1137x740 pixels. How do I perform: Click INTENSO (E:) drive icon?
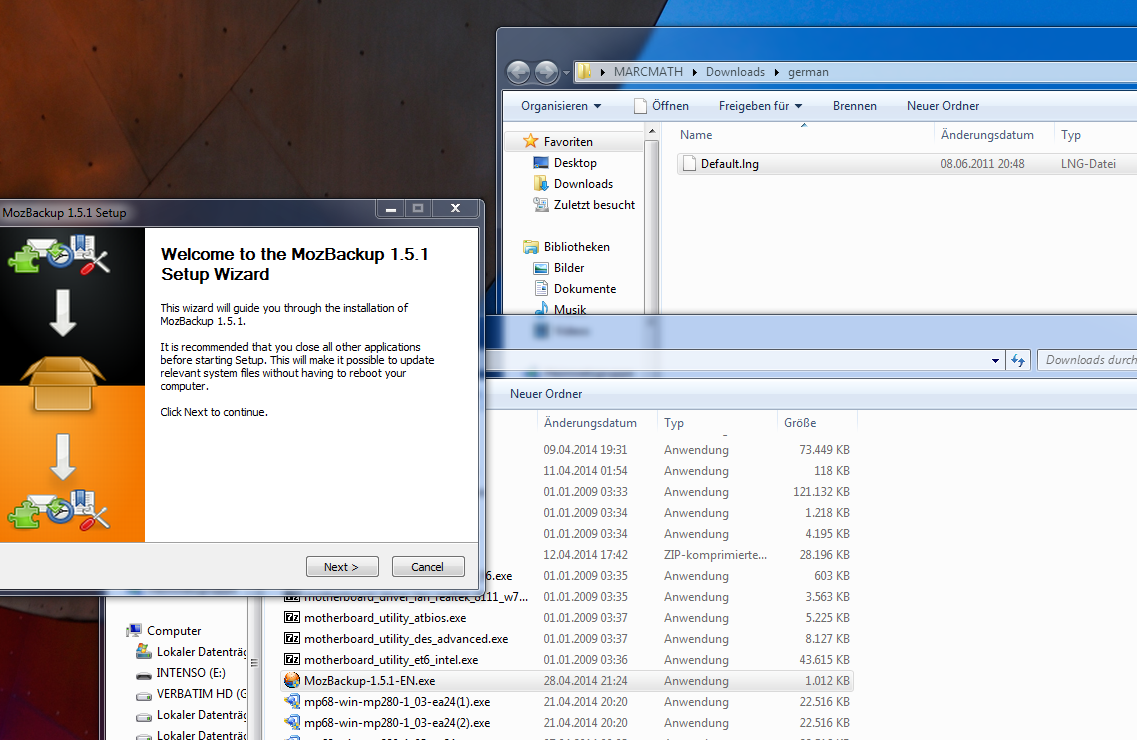(x=144, y=673)
